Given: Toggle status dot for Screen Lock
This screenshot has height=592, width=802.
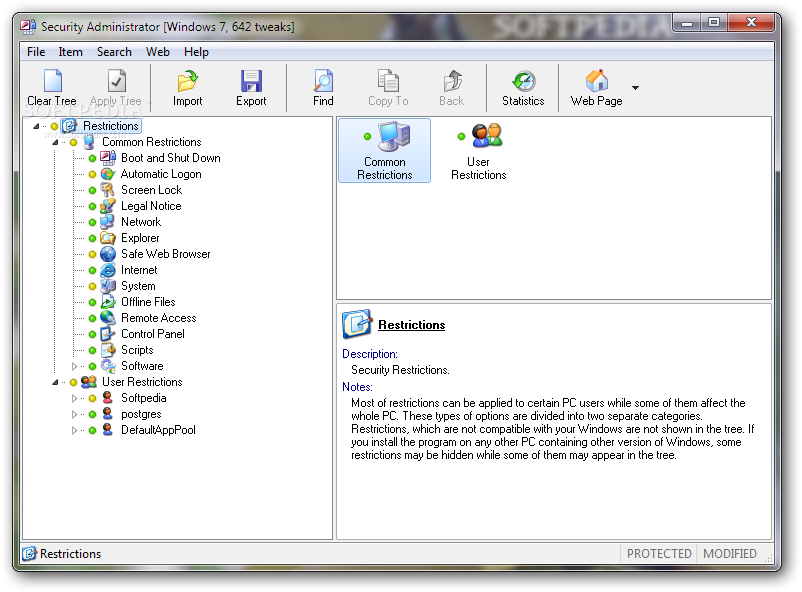Looking at the screenshot, I should 93,190.
